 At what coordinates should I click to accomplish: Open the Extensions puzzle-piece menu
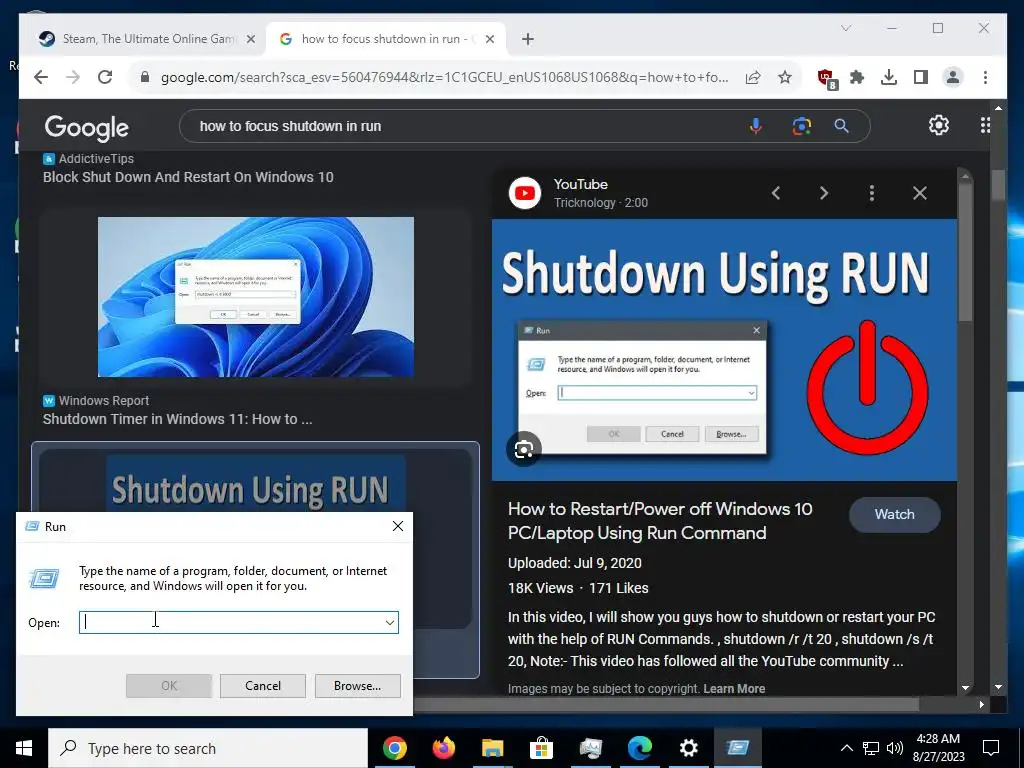[x=857, y=77]
